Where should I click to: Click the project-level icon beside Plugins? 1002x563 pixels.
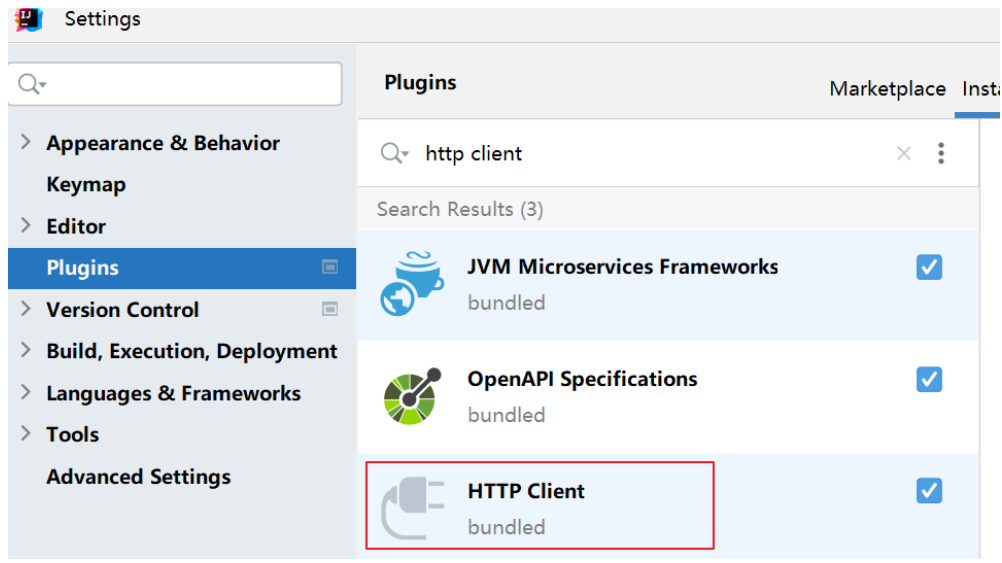330,267
